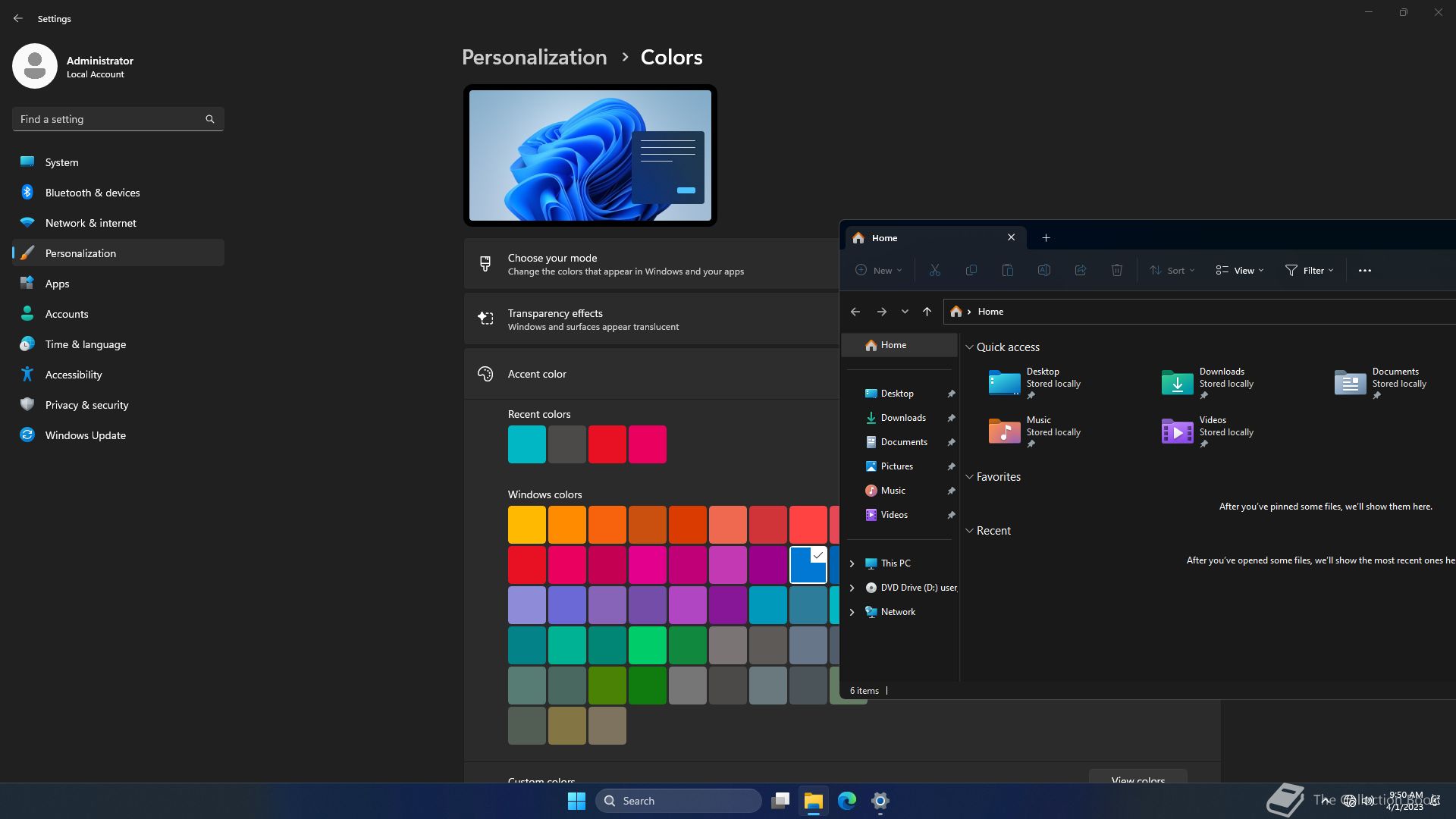Open the View dropdown in Explorer
Viewport: 1456px width, 819px height.
[x=1239, y=270]
